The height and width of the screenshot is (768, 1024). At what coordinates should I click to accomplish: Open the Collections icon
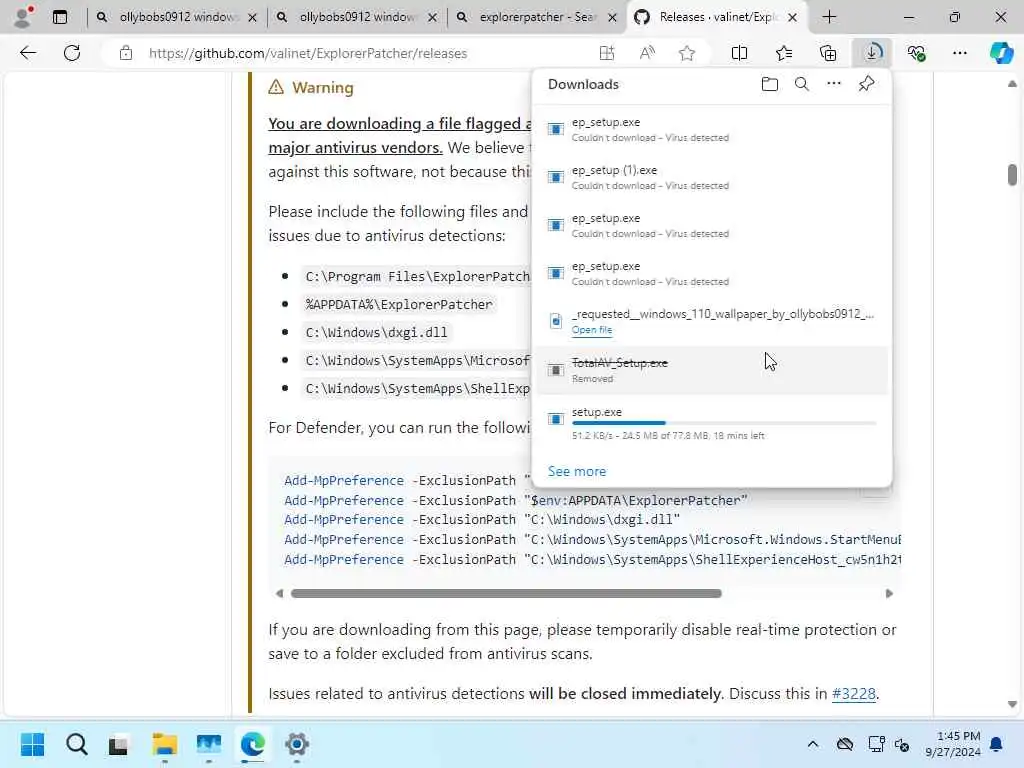(827, 53)
